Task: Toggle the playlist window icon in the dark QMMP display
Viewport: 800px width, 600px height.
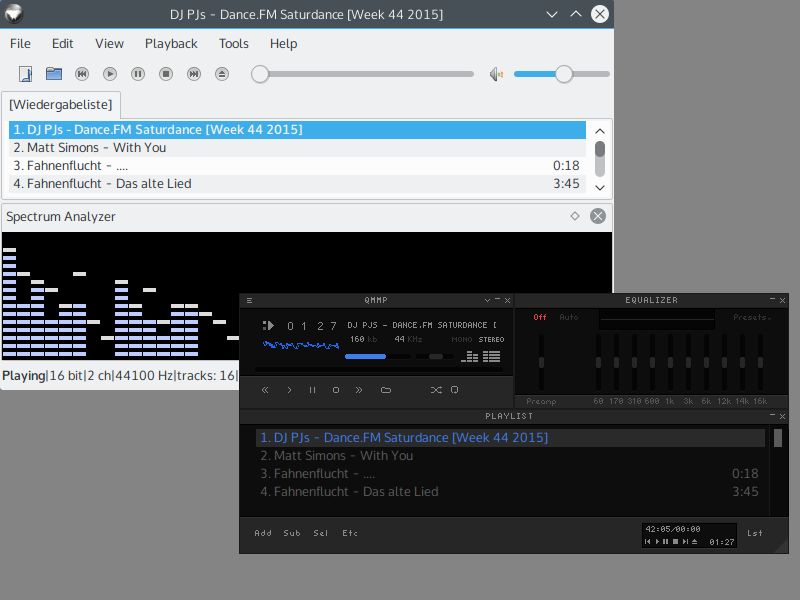Action: pyautogui.click(x=491, y=356)
